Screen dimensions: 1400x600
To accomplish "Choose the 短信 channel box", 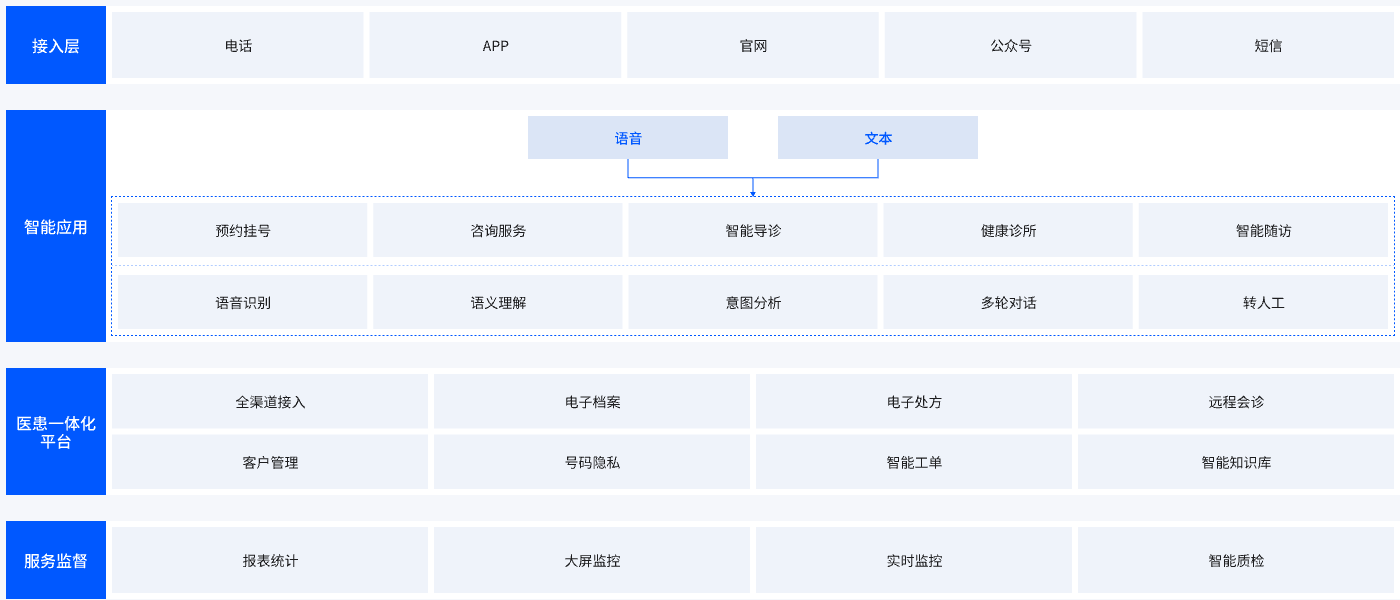I will (1268, 45).
